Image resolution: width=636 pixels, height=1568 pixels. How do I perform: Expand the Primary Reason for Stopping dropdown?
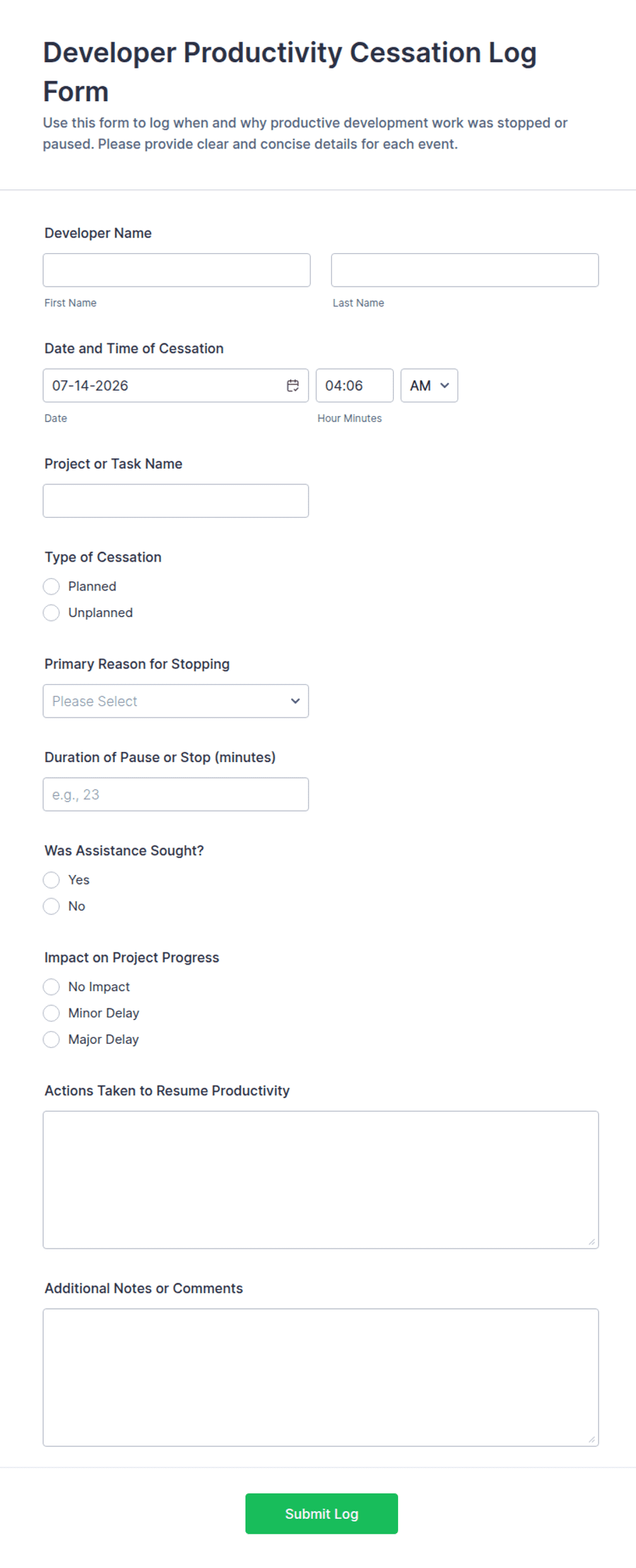tap(176, 701)
